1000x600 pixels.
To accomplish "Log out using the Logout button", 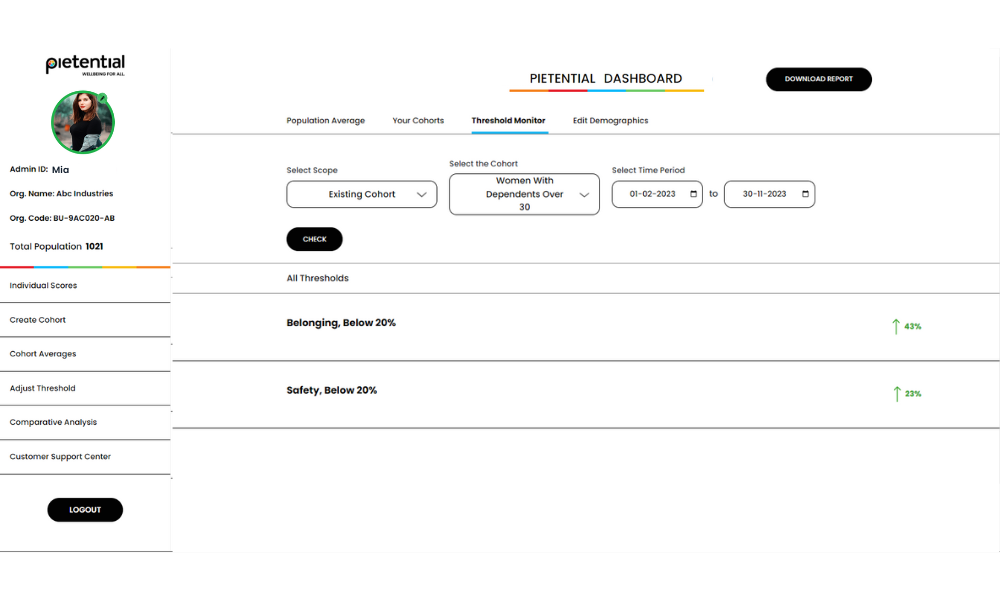I will (x=85, y=510).
